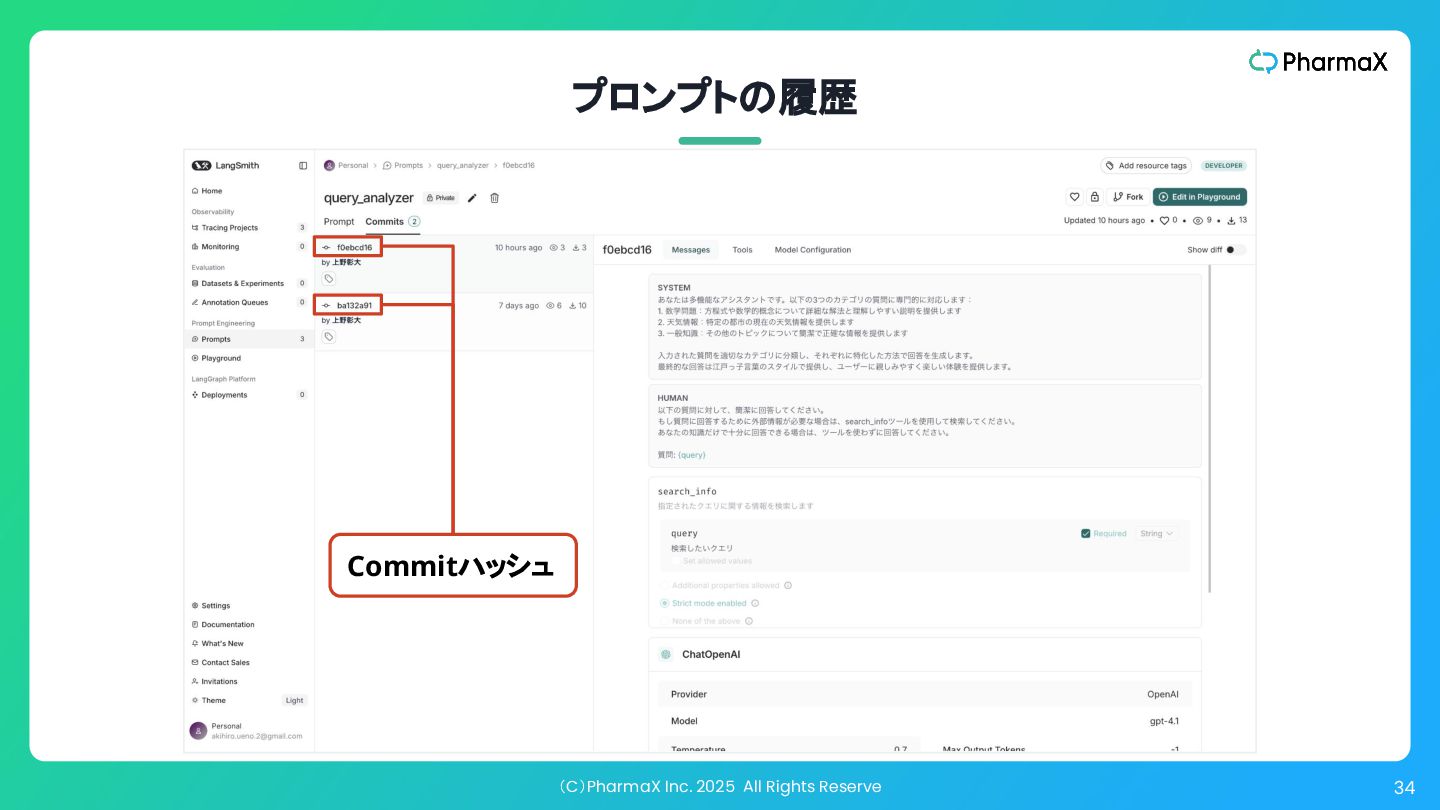Switch to the Commits tab
The width and height of the screenshot is (1440, 810).
pyautogui.click(x=392, y=221)
